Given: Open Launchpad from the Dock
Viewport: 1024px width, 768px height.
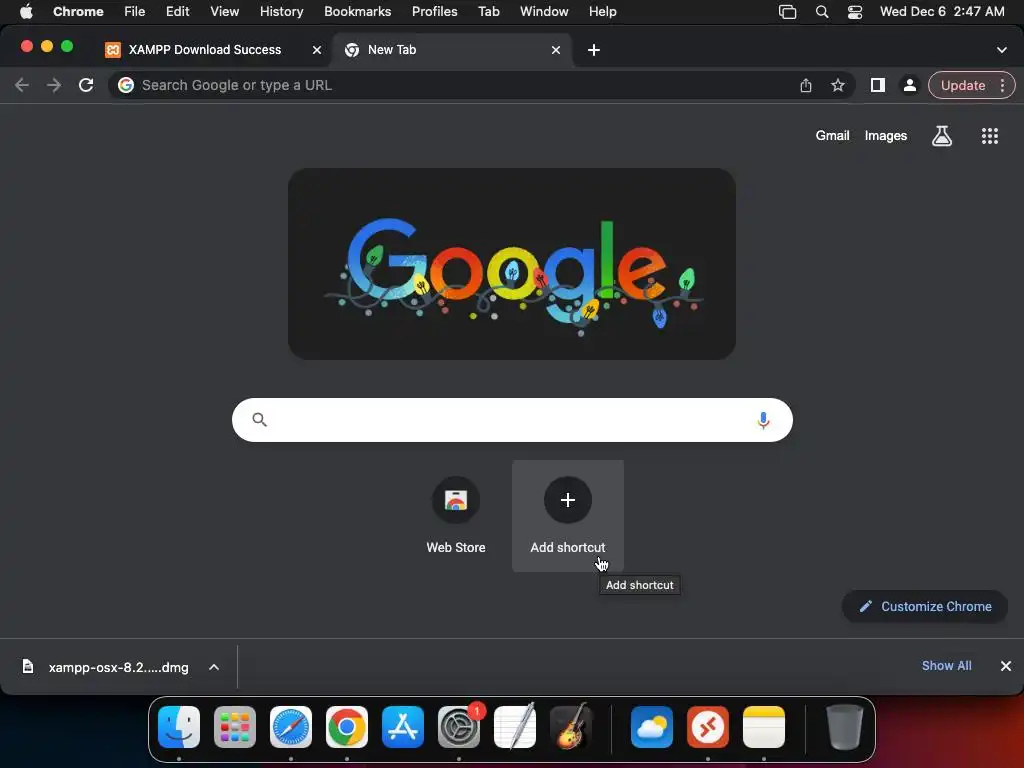Looking at the screenshot, I should (235, 727).
